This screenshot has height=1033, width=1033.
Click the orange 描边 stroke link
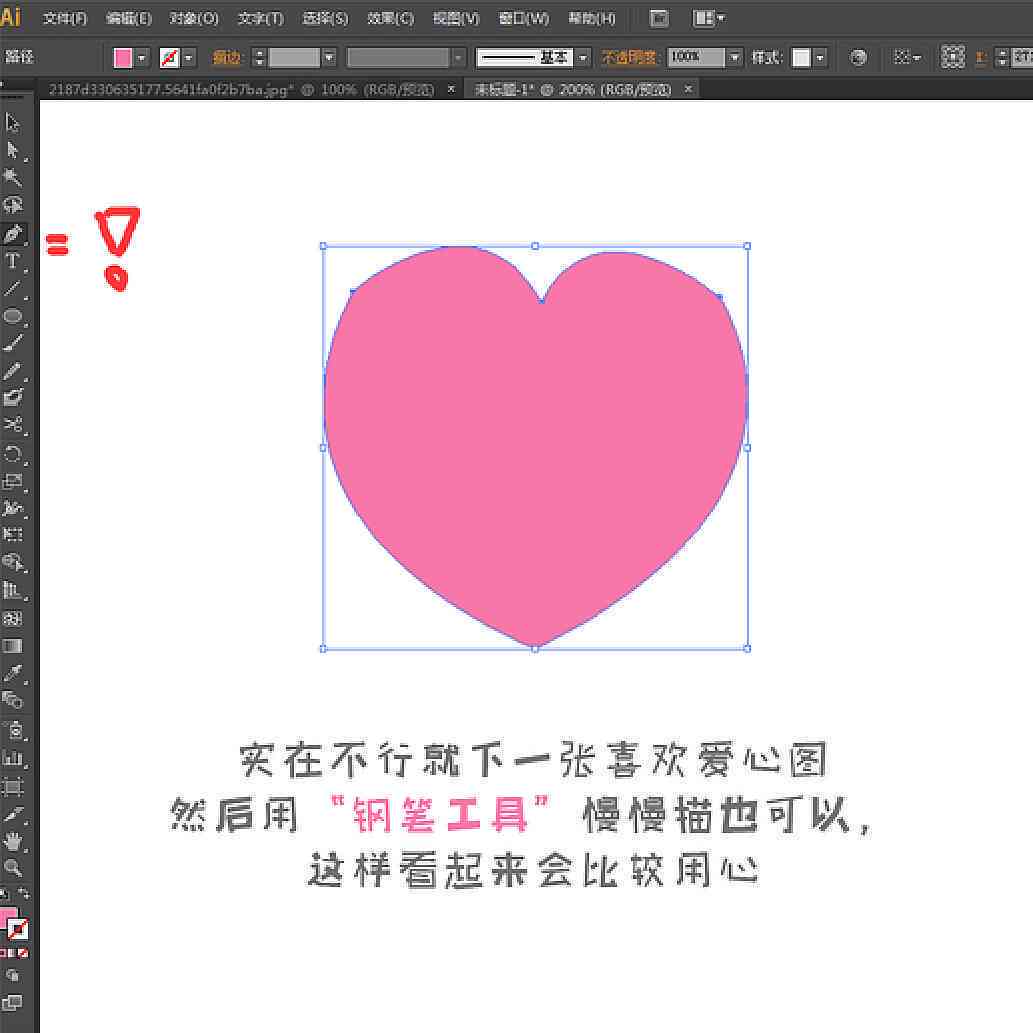pos(226,58)
